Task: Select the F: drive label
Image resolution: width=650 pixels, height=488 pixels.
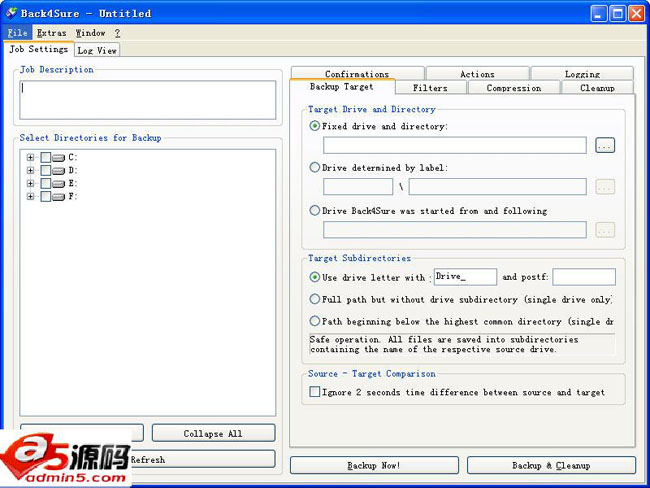Action: 73,196
